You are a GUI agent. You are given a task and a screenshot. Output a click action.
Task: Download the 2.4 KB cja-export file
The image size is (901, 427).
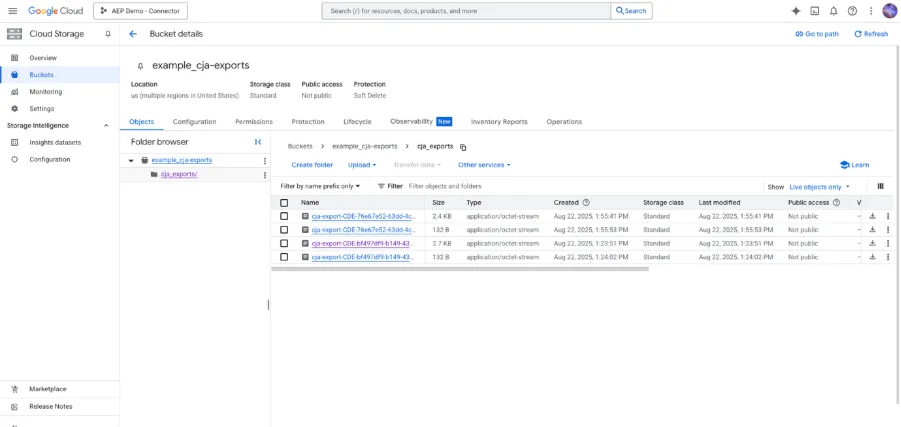(872, 216)
